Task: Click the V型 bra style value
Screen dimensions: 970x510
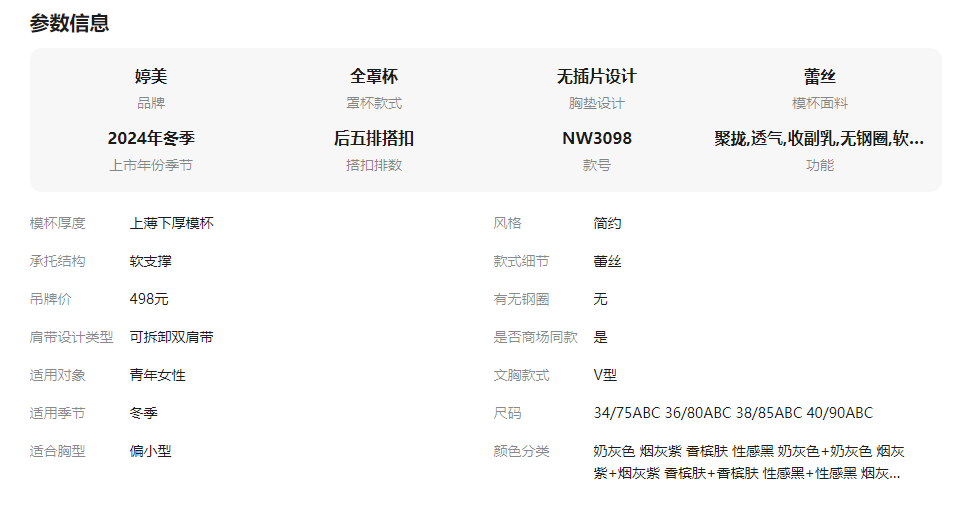Action: 606,375
